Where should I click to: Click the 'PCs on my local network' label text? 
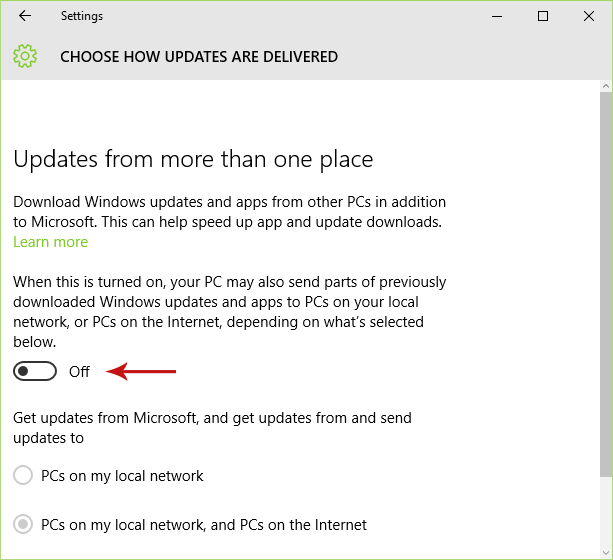pyautogui.click(x=122, y=476)
